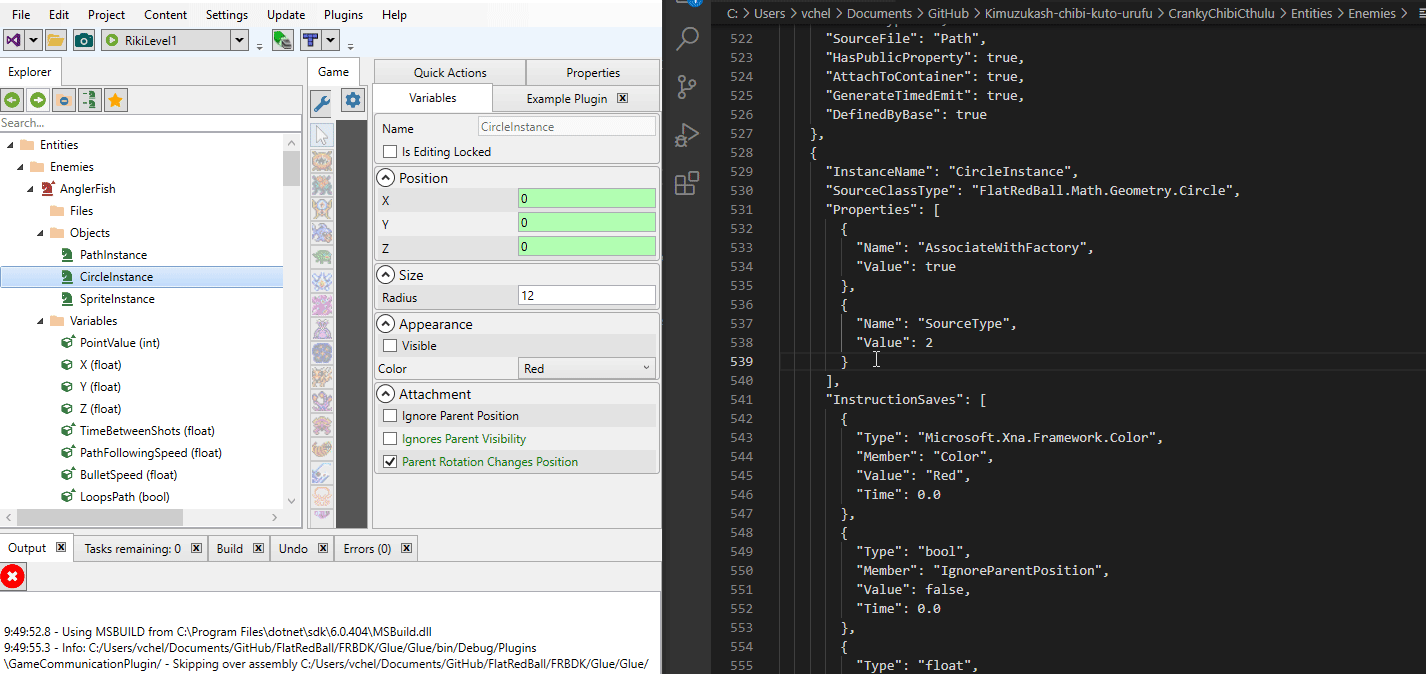Select PathInstance in the Explorer tree
1426x674 pixels.
coord(113,255)
